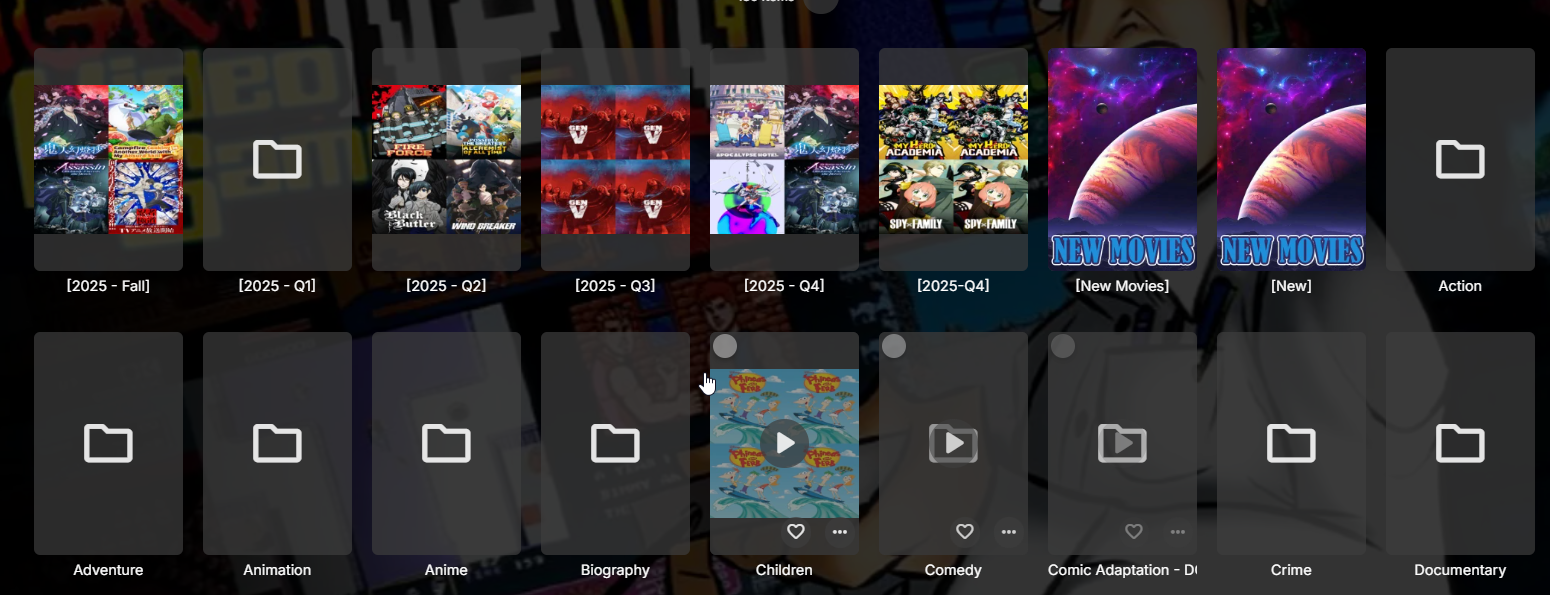The width and height of the screenshot is (1550, 595).
Task: Click the '[2025 - Q4]' title
Action: click(784, 286)
